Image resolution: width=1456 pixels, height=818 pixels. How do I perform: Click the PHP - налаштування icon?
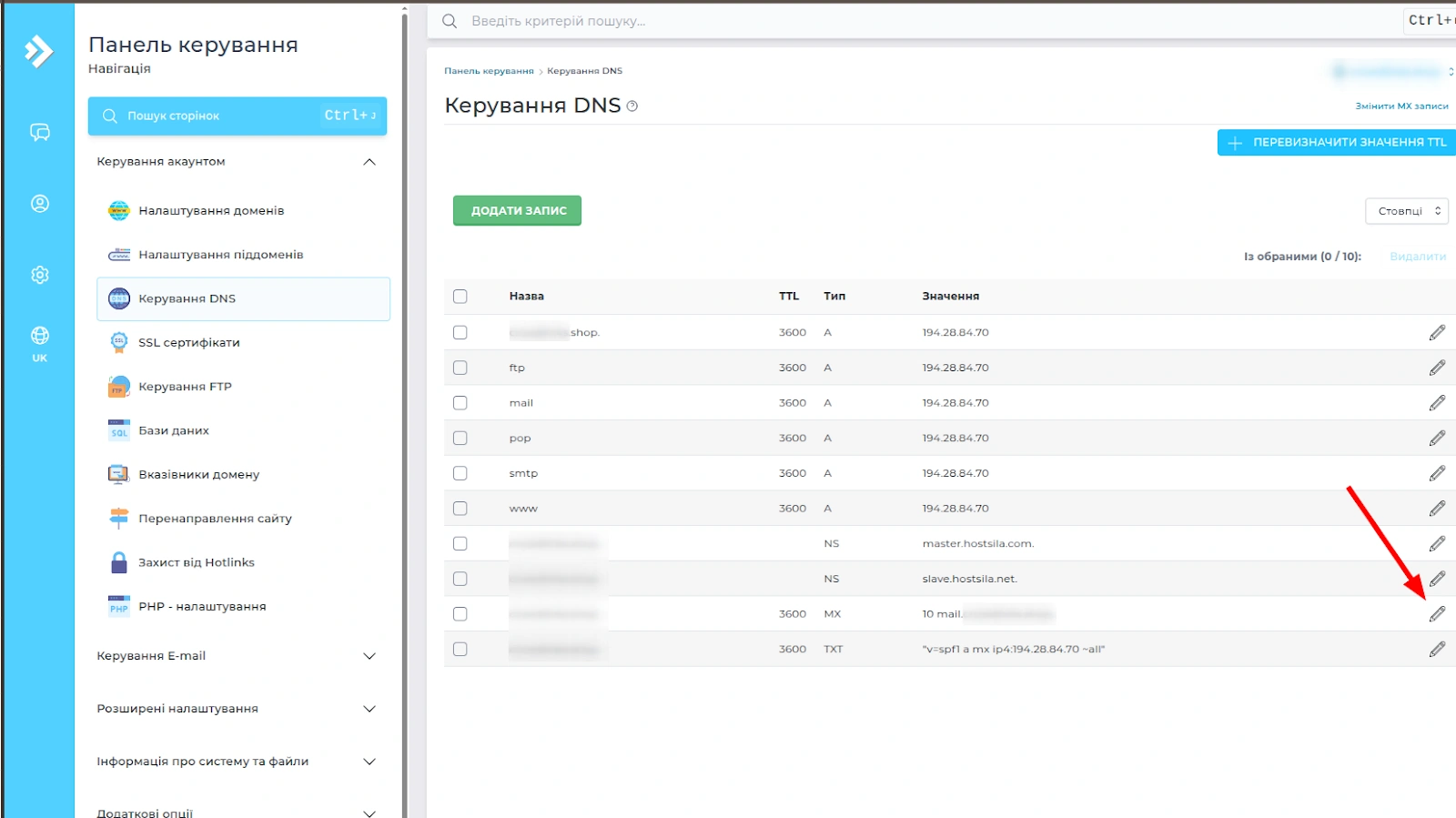pyautogui.click(x=119, y=606)
